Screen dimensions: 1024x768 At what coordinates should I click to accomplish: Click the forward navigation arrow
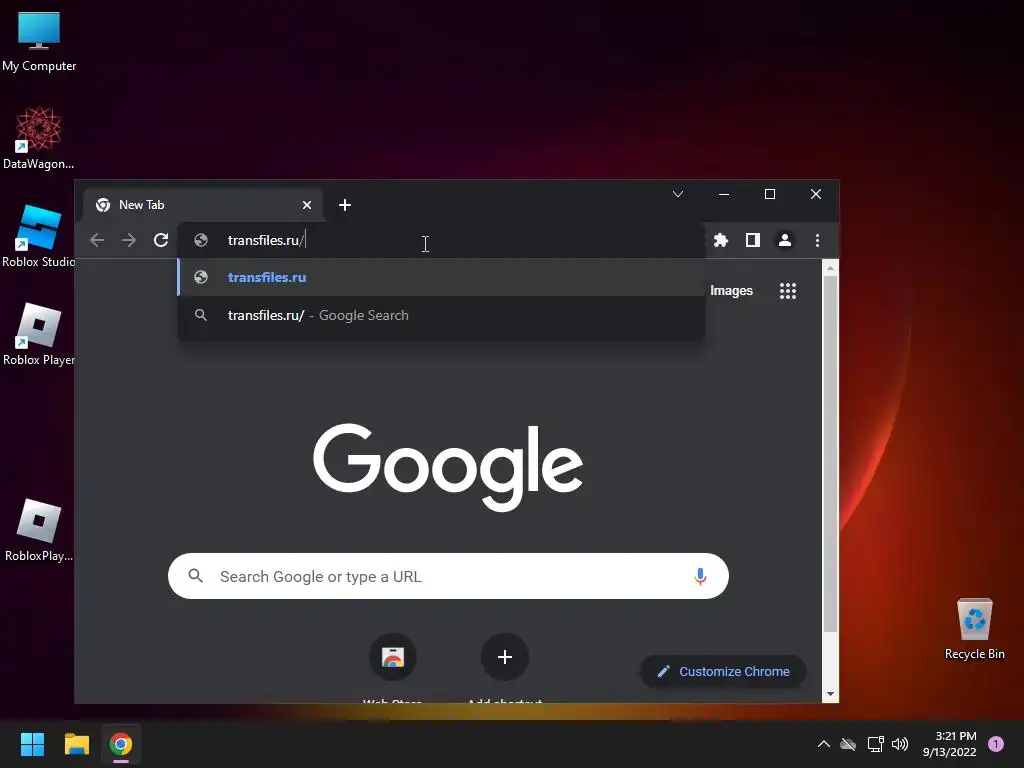pos(129,240)
